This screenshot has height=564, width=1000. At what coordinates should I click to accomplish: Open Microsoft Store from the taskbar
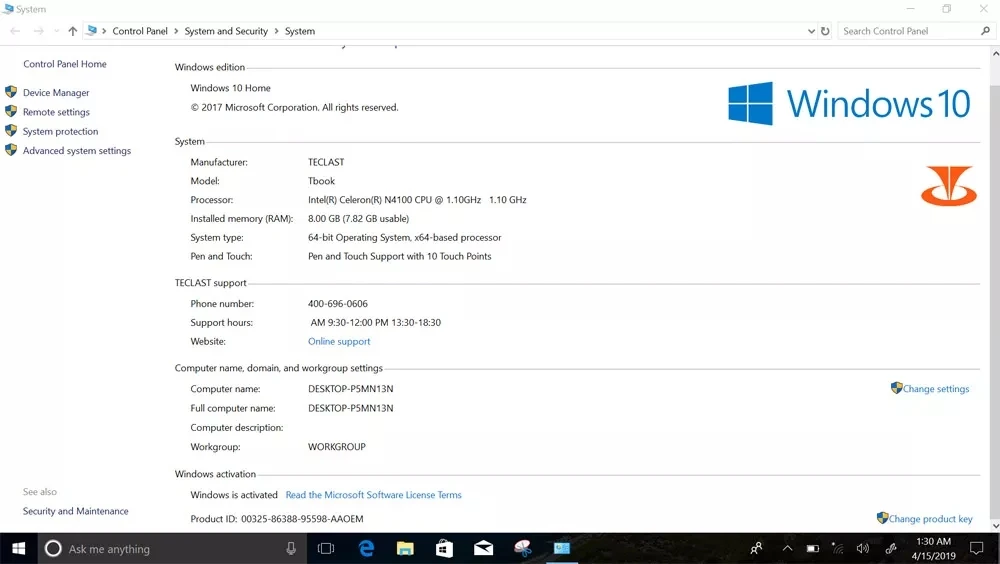point(445,549)
